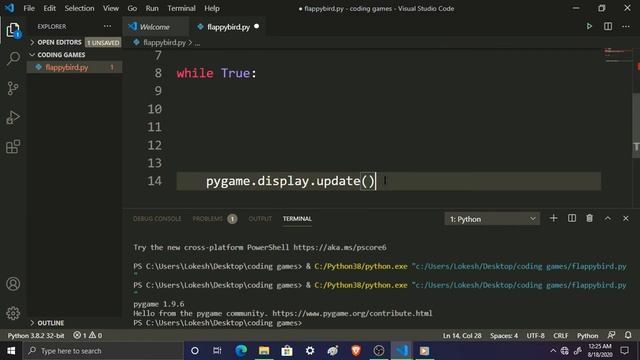This screenshot has width=640, height=360.
Task: Open OBS Studio from taskbar
Action: (x=379, y=351)
